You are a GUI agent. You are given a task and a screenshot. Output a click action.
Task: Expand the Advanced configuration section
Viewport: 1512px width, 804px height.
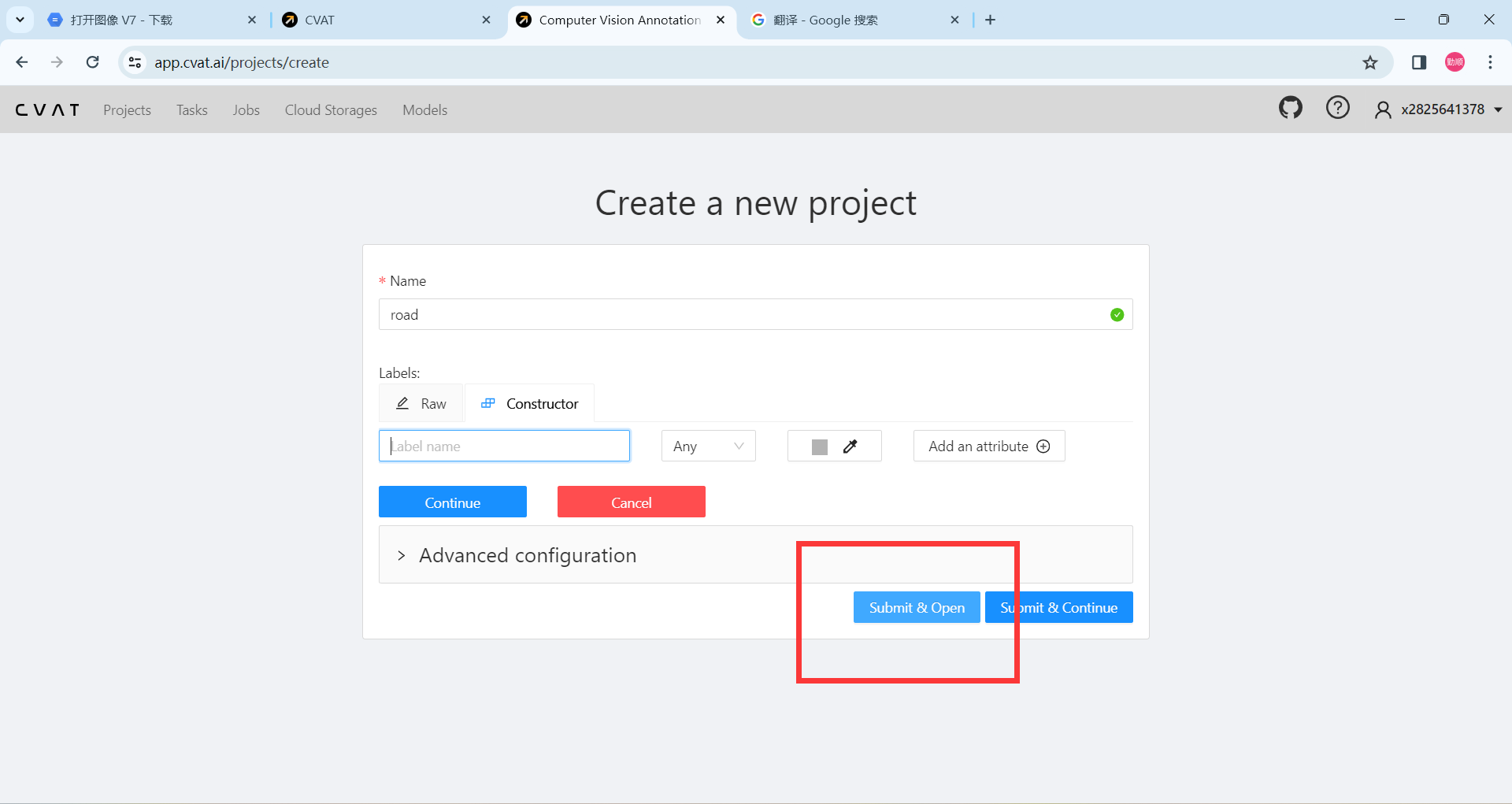point(756,555)
